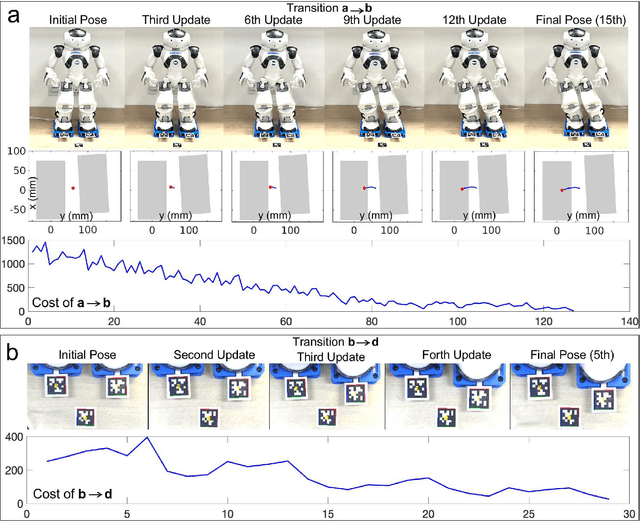Click the 'Initial Pose' label in panel a

pyautogui.click(x=78, y=20)
